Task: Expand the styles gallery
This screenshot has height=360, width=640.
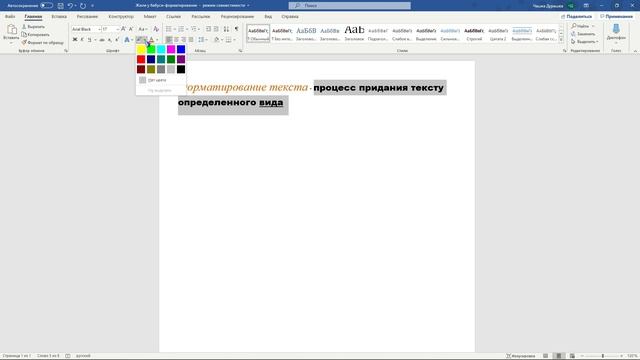Action: point(561,40)
